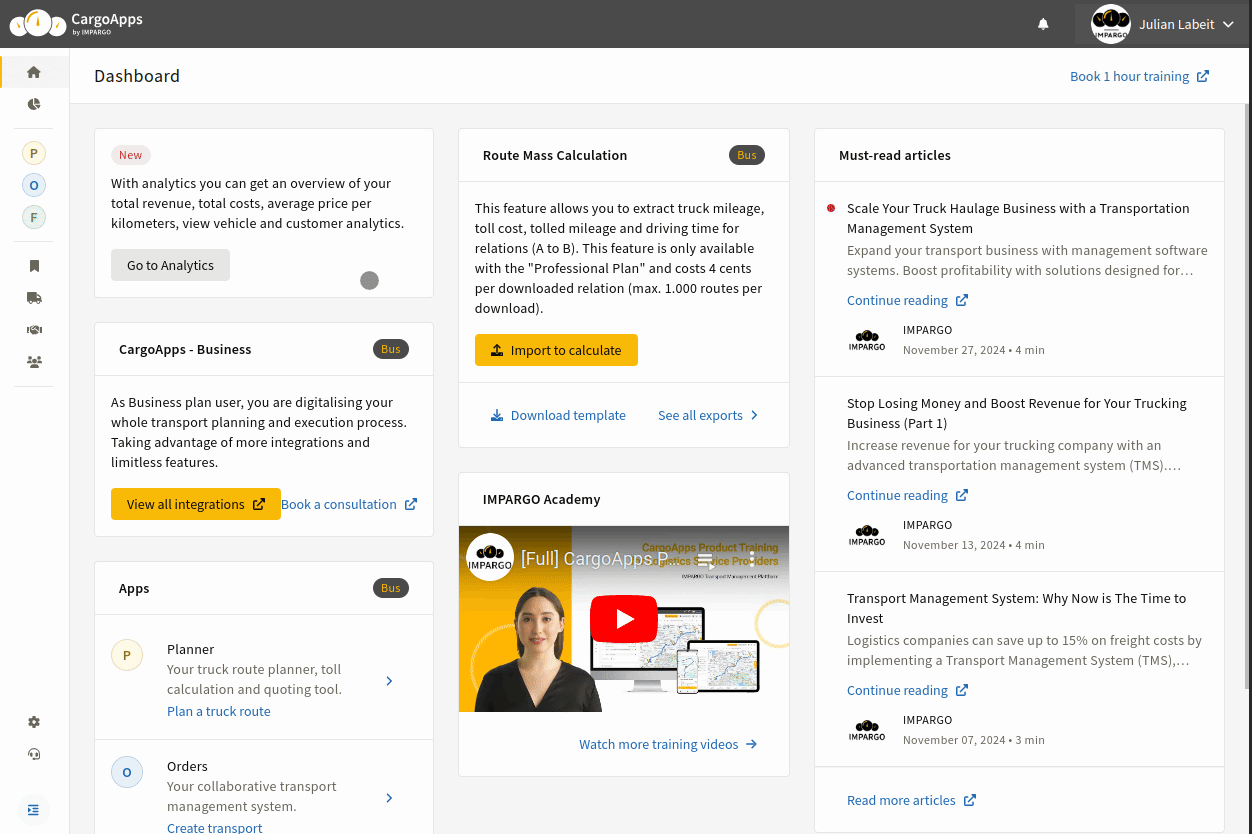Click the Orders 'O' circle icon in Apps card
The height and width of the screenshot is (834, 1252).
[127, 772]
